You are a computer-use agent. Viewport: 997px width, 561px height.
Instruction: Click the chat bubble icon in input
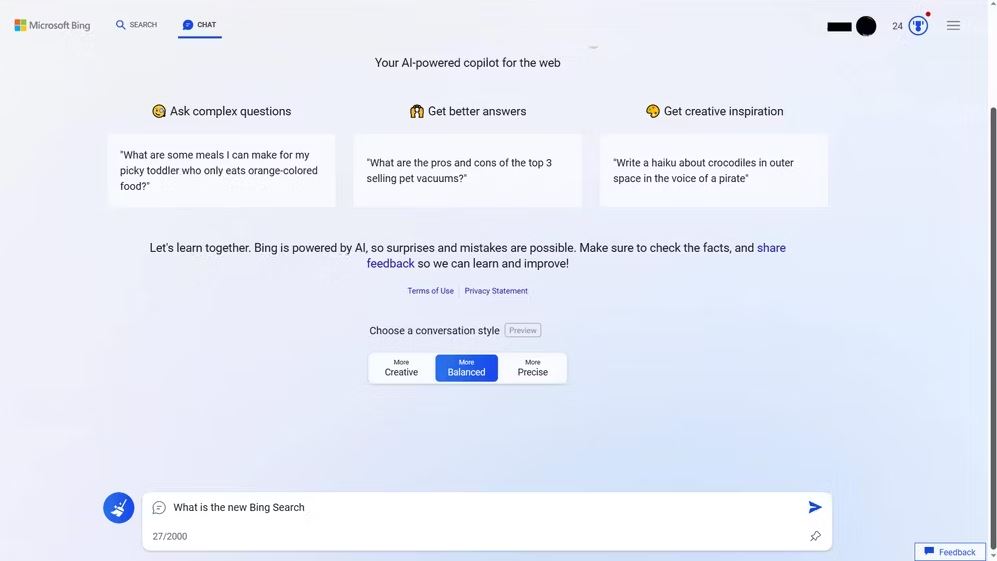[159, 507]
